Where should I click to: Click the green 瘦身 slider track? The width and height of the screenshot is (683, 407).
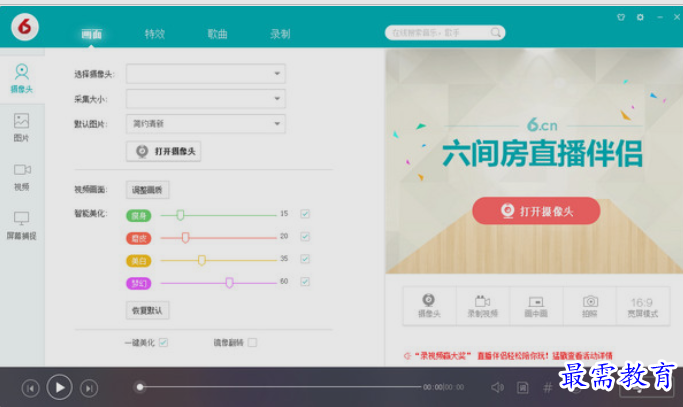click(219, 215)
